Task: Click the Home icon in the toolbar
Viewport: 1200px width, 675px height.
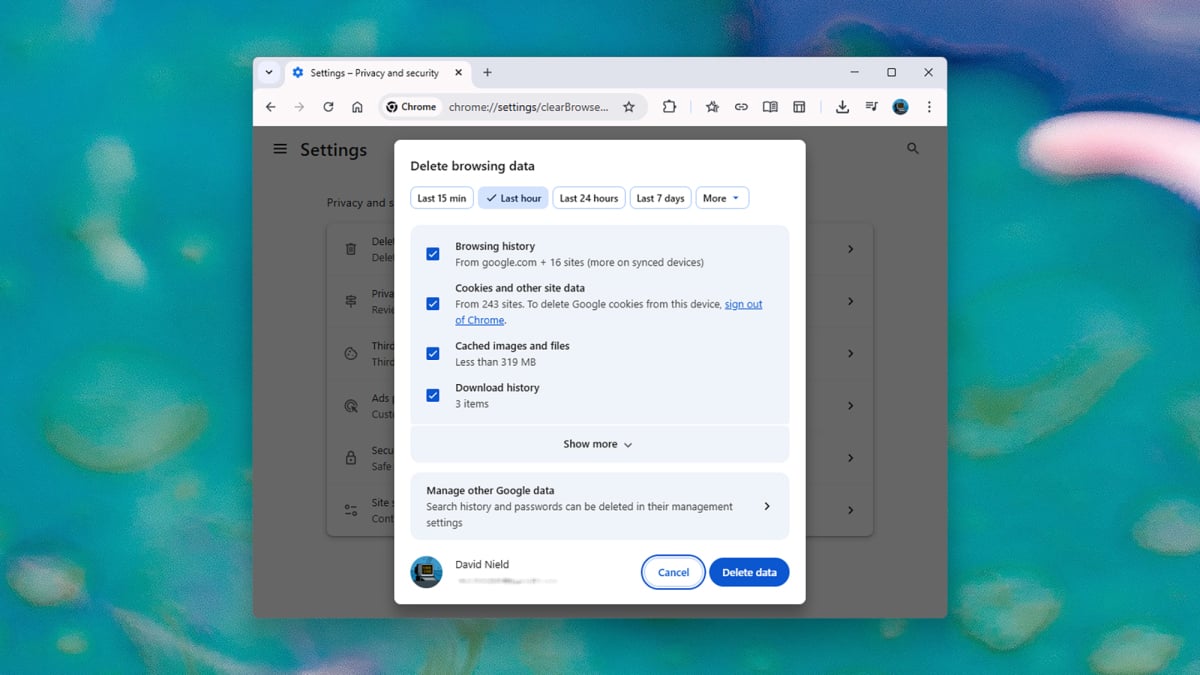Action: pyautogui.click(x=357, y=107)
